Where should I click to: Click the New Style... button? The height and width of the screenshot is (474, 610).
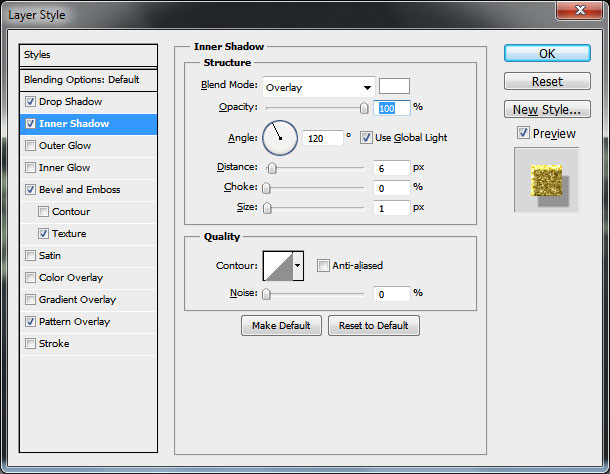click(x=547, y=109)
